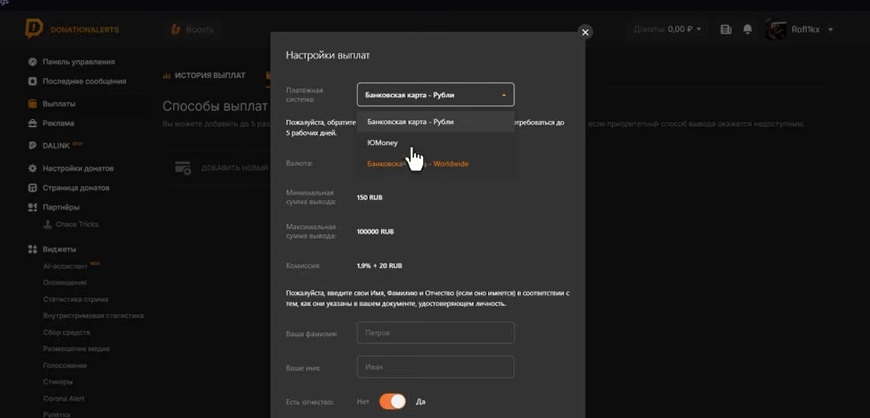870x418 pixels.
Task: Click the Chaos Tricks joystick icon
Action: [48, 224]
